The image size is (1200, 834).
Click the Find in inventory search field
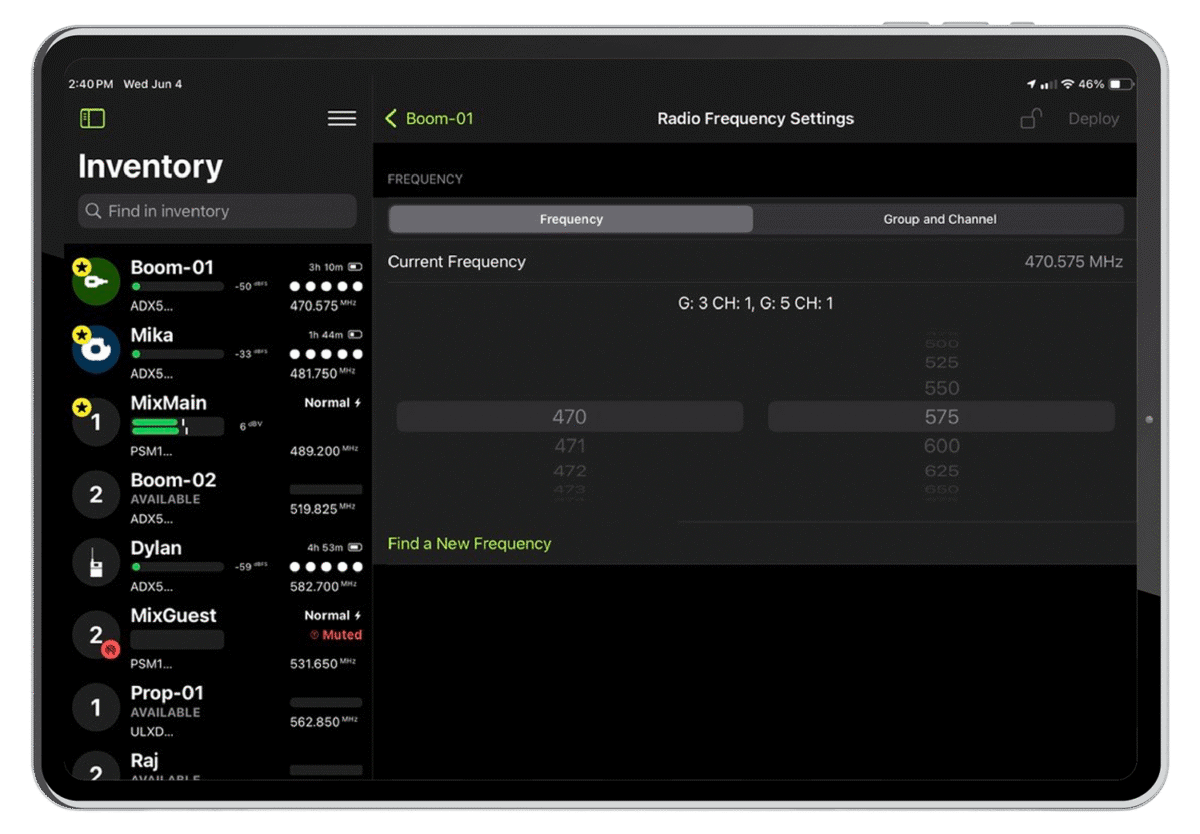[x=217, y=211]
